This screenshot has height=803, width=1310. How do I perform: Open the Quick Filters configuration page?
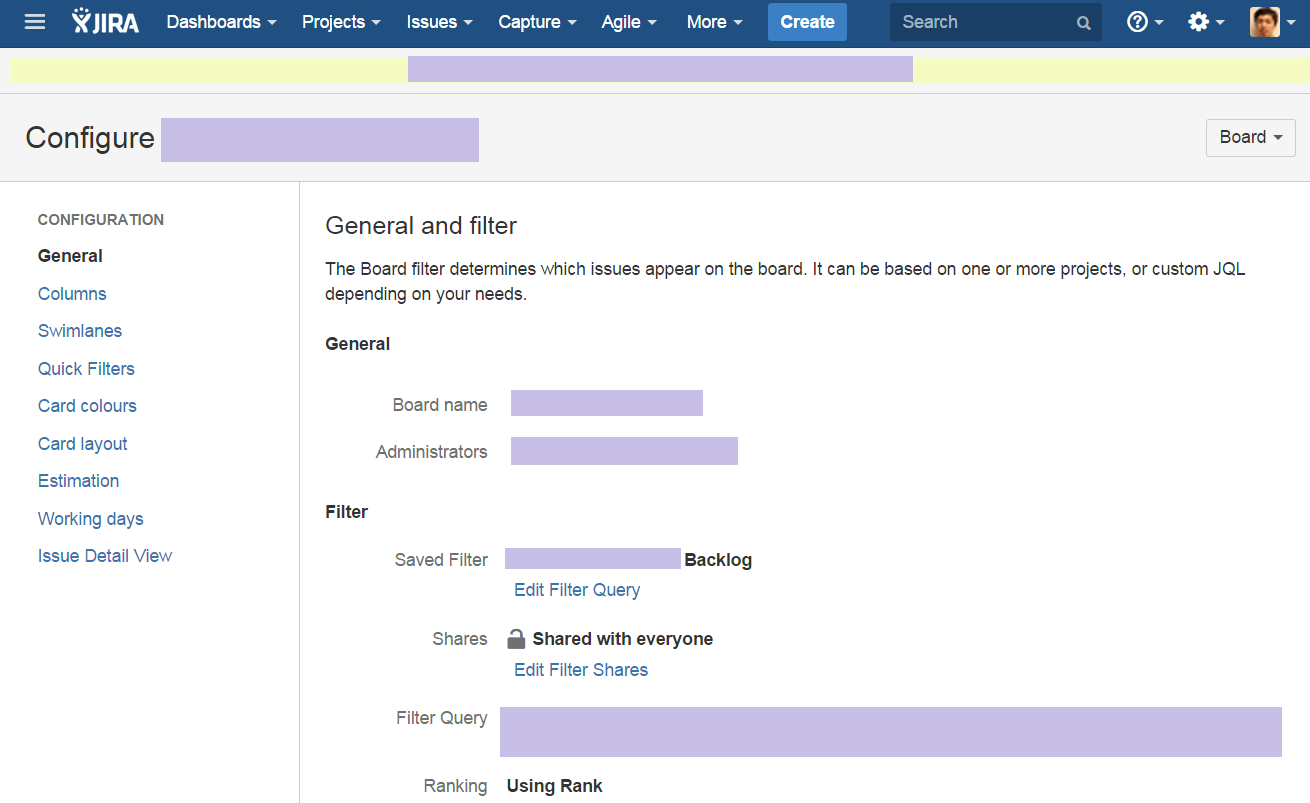pyautogui.click(x=86, y=369)
